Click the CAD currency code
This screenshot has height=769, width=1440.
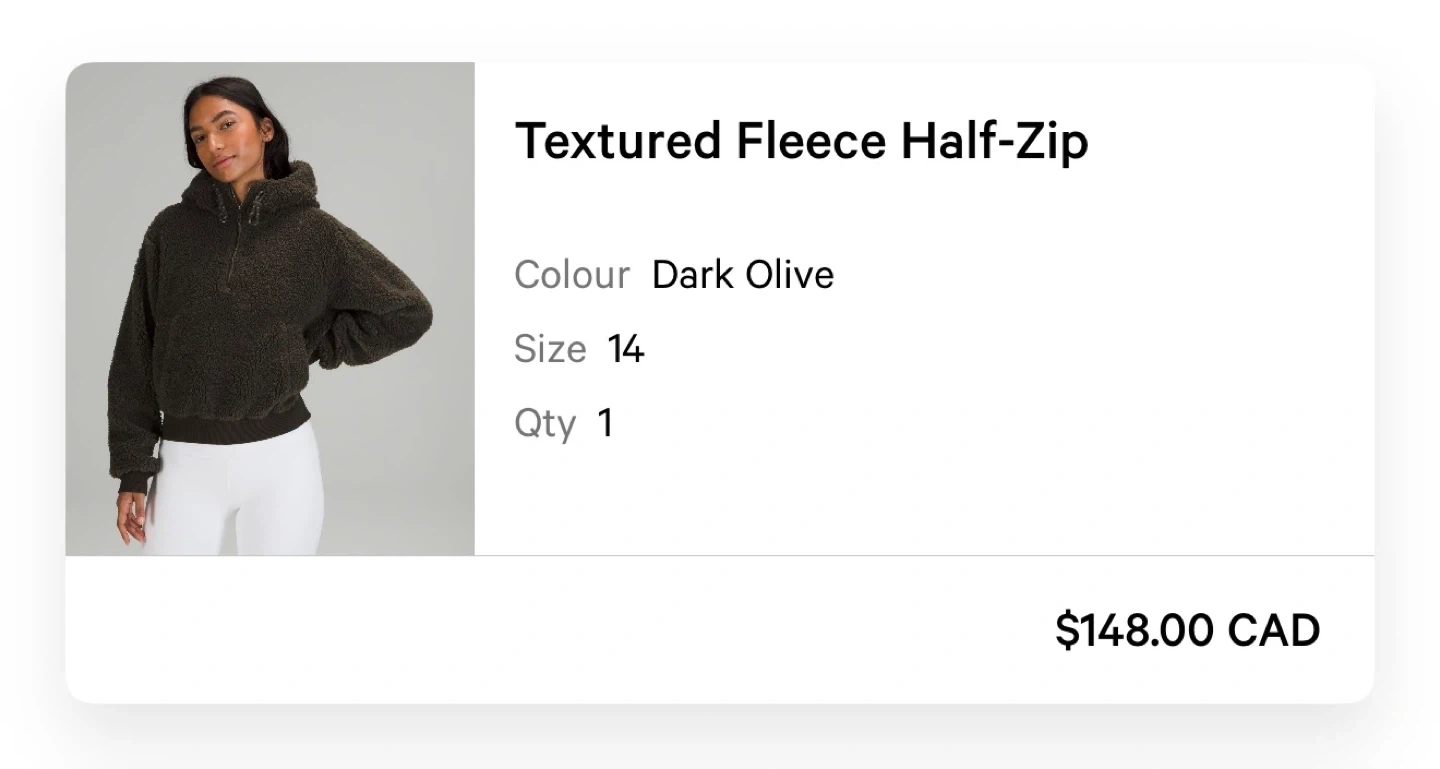1274,630
